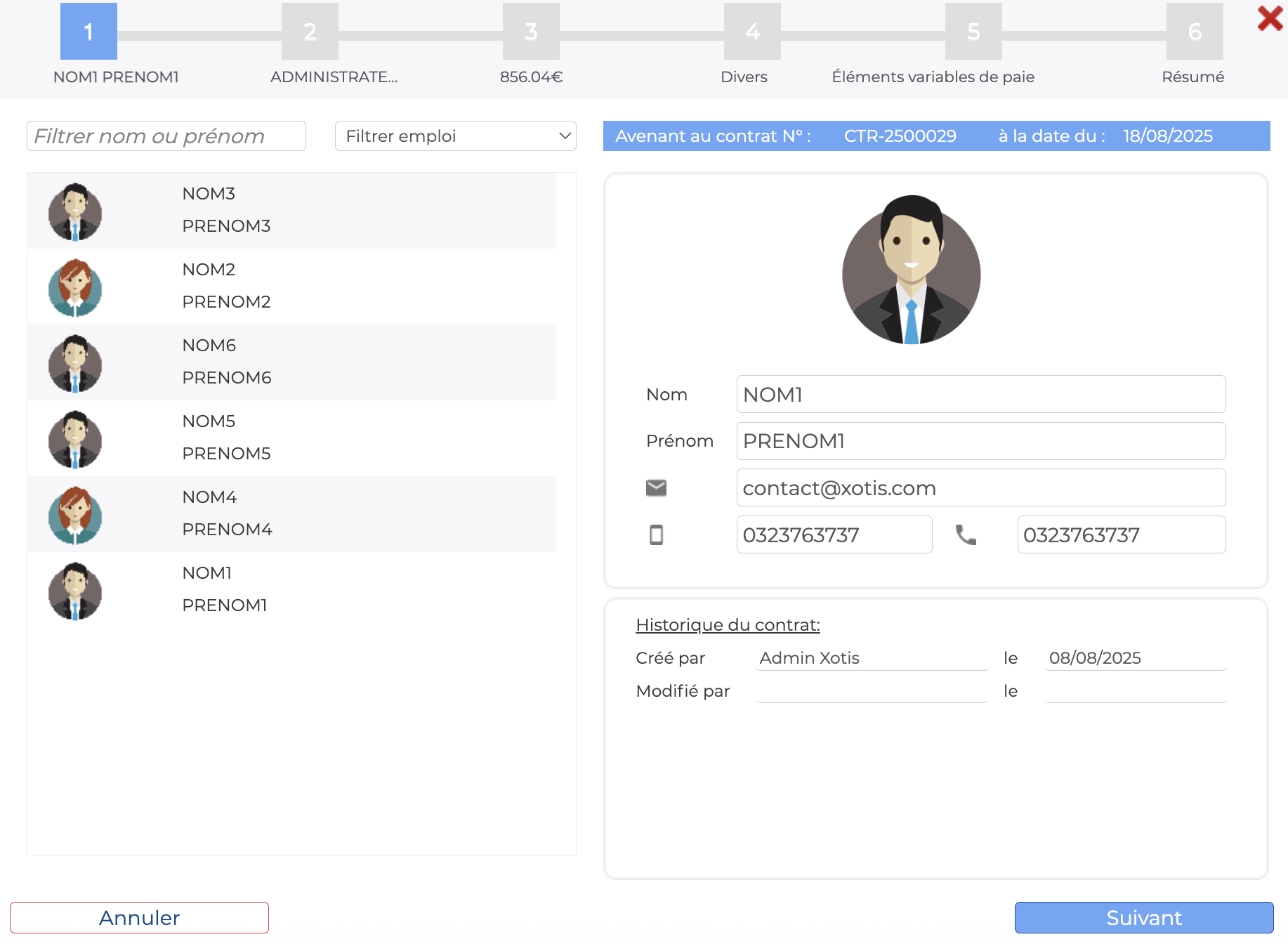The height and width of the screenshot is (944, 1288).
Task: Select avatar of NOM4 PRENOM4
Action: (x=75, y=515)
